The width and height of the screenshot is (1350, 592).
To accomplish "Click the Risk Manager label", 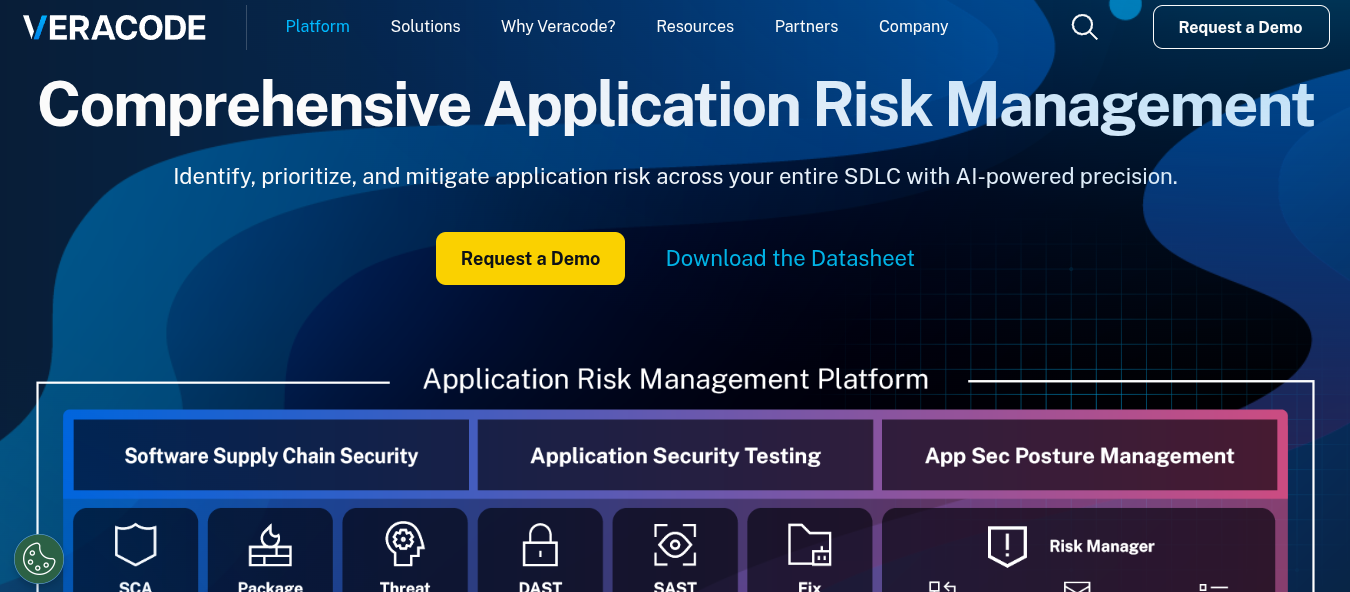I will coord(1102,546).
